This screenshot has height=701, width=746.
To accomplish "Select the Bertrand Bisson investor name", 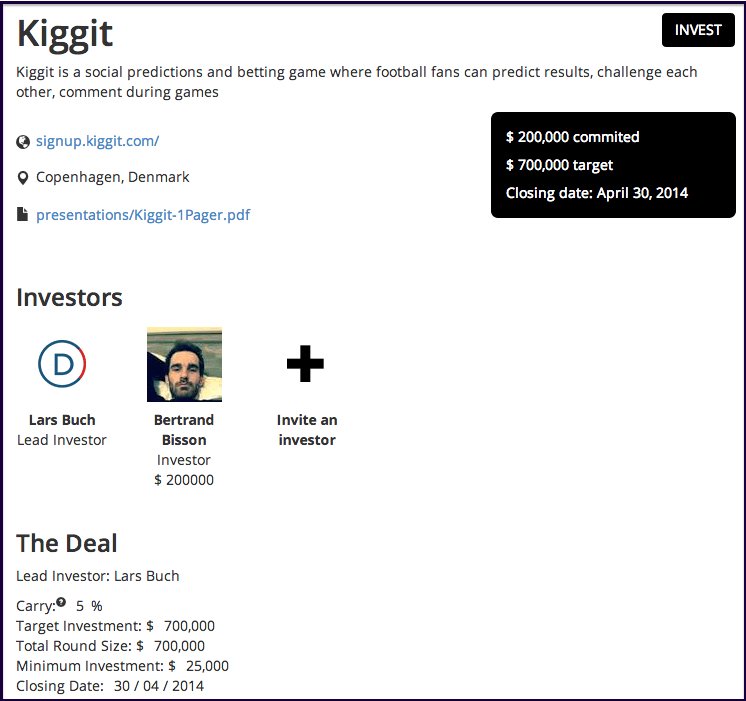I will tap(184, 430).
